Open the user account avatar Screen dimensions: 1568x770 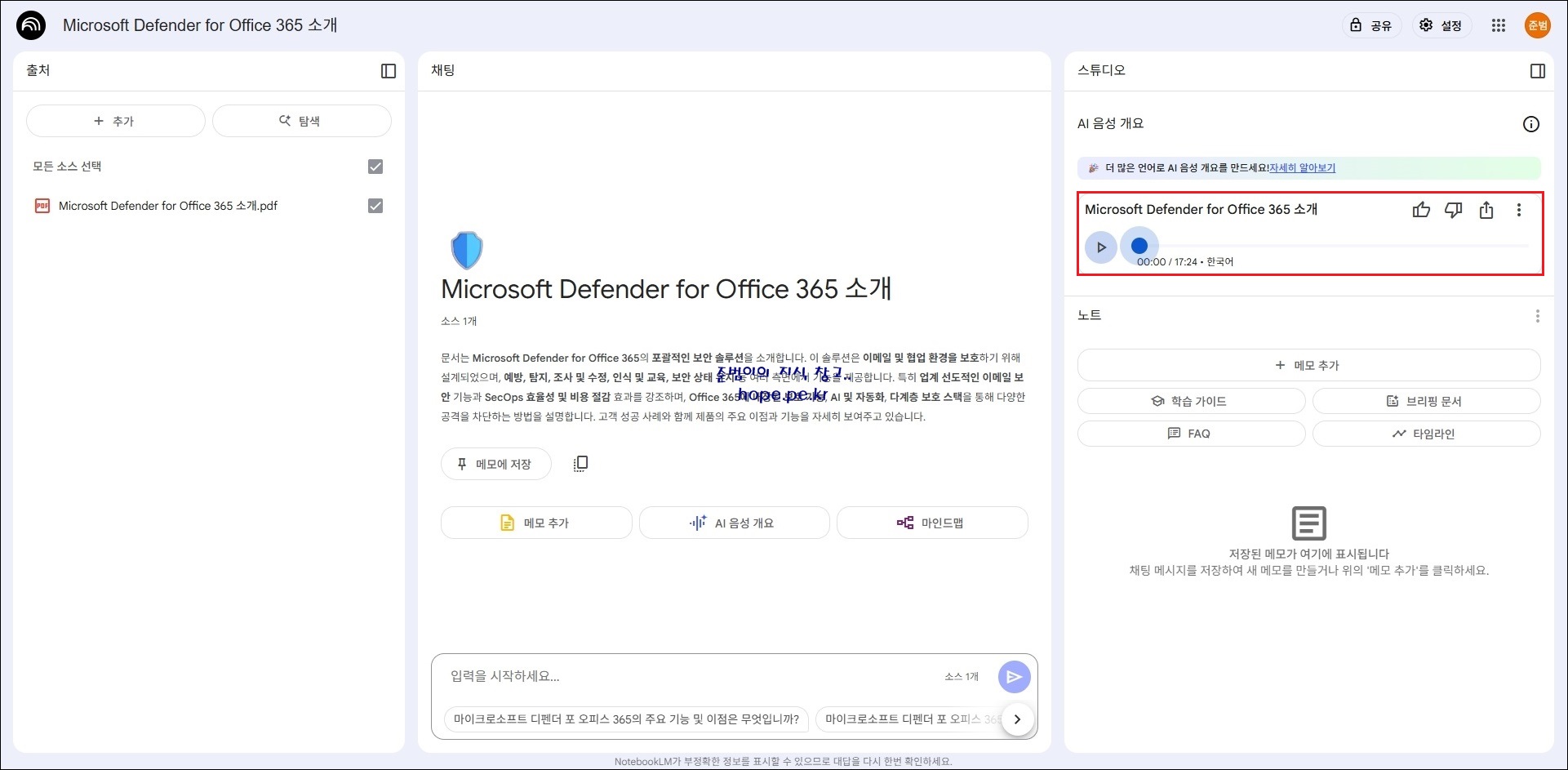[1538, 25]
